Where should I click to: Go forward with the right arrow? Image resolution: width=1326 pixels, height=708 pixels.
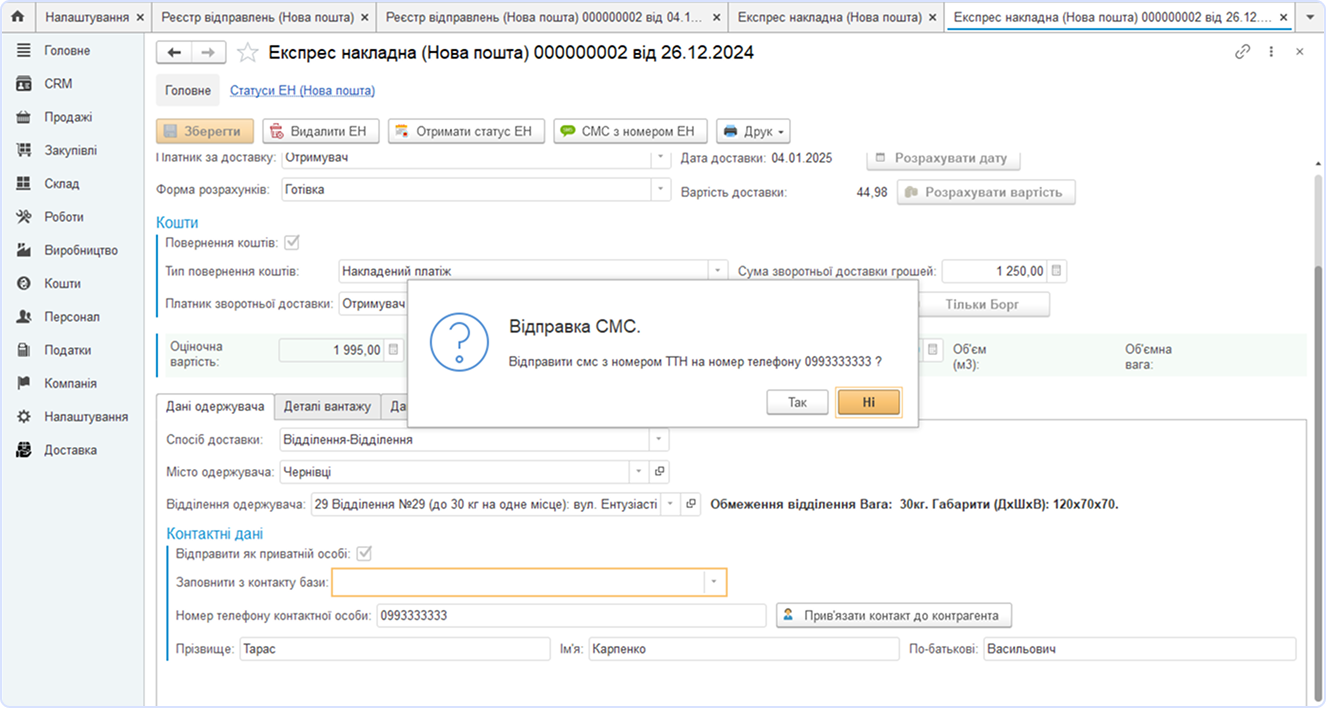(208, 53)
